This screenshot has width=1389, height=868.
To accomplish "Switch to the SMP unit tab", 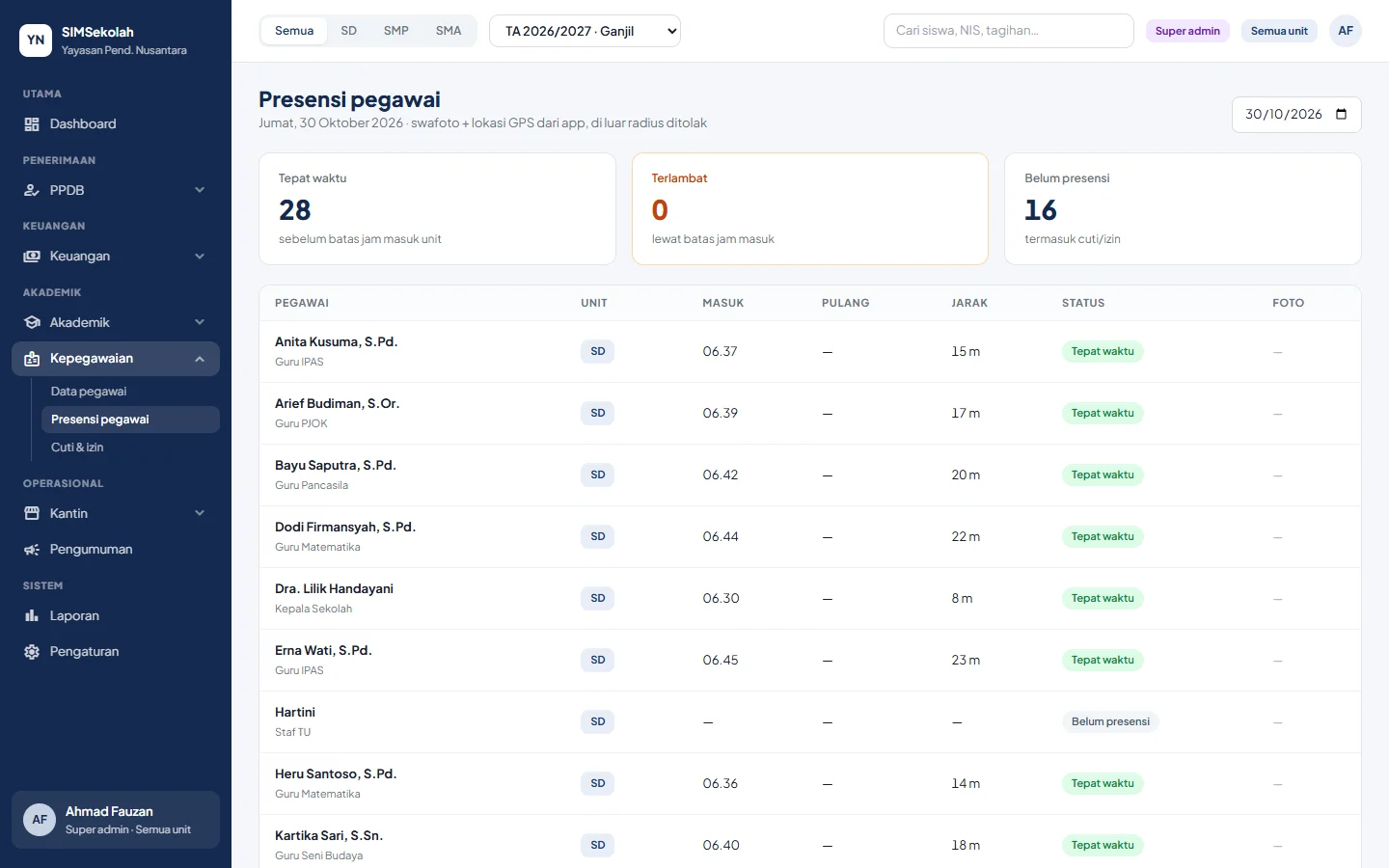I will (x=395, y=31).
